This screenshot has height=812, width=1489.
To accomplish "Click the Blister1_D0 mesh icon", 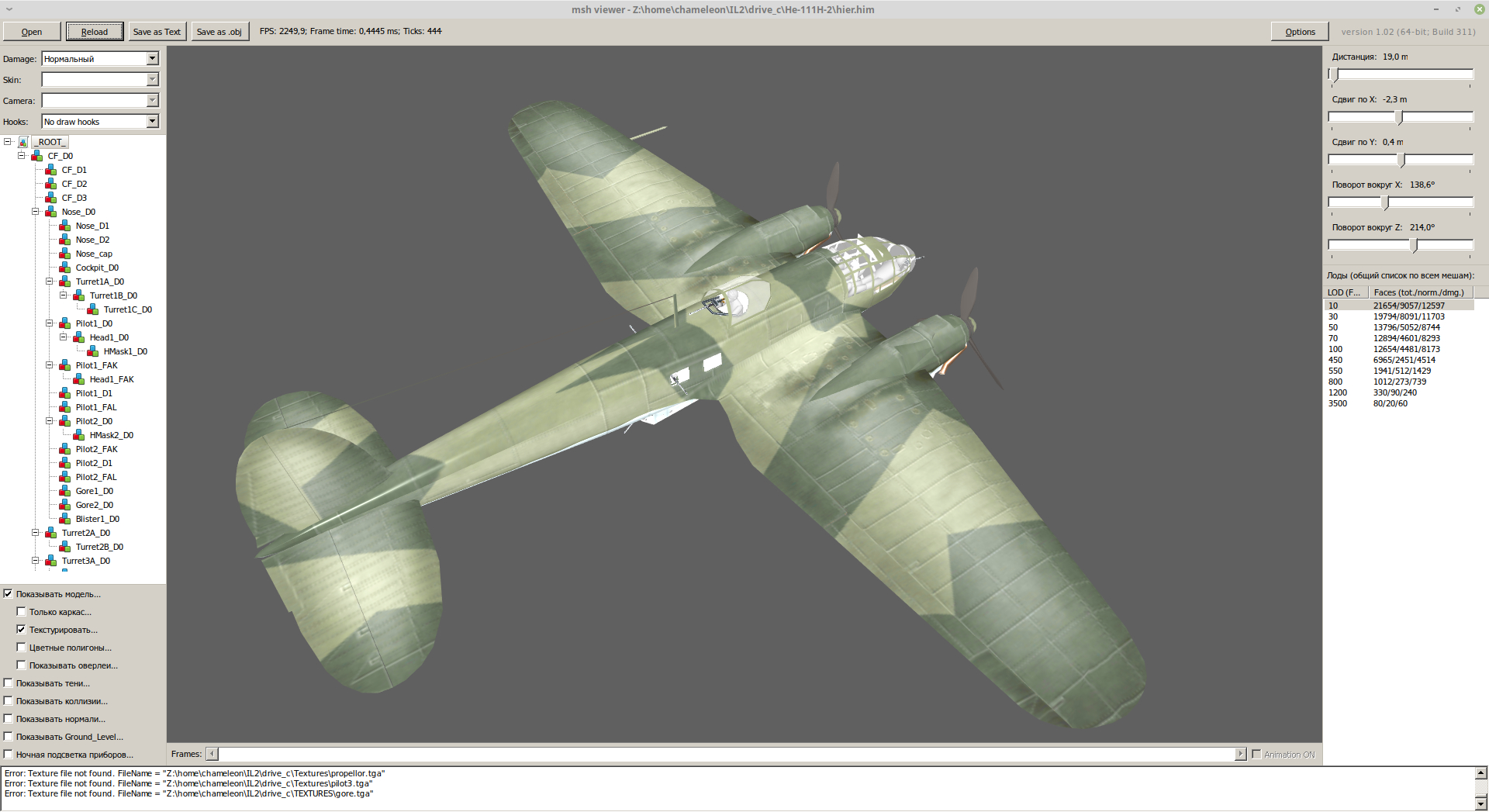I will point(64,519).
